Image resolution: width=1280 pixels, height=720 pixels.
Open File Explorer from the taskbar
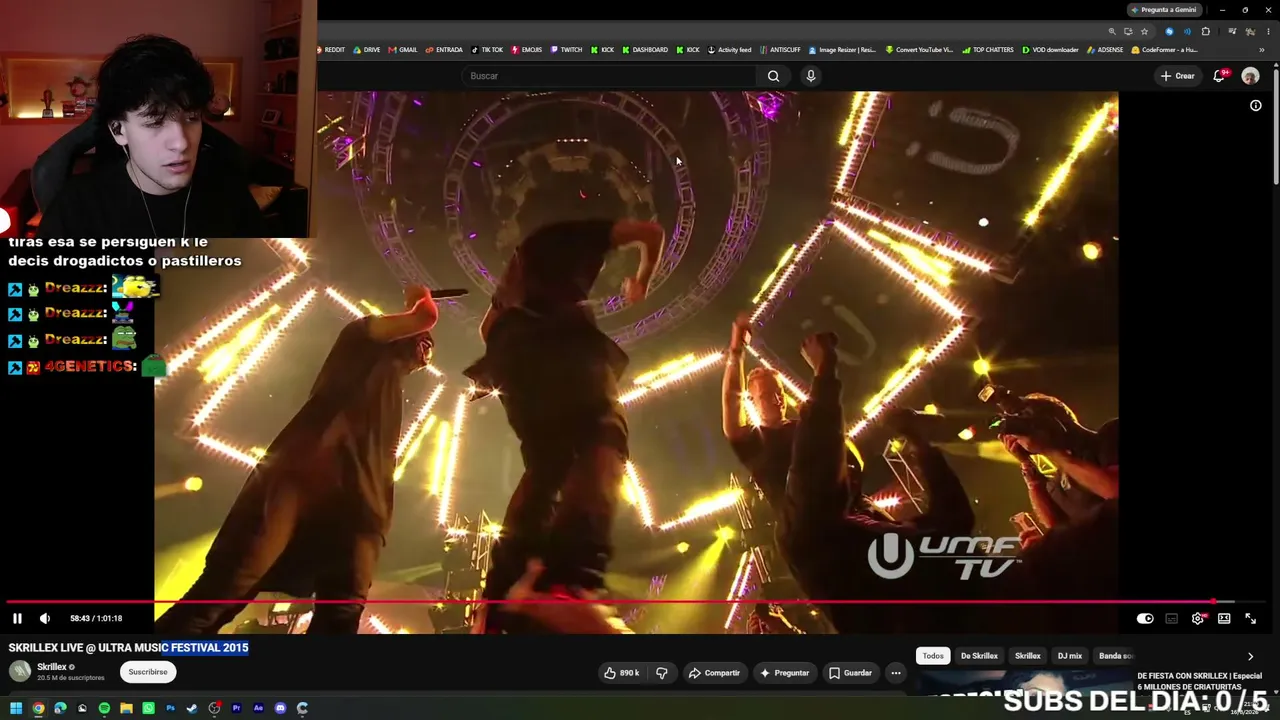coord(126,709)
